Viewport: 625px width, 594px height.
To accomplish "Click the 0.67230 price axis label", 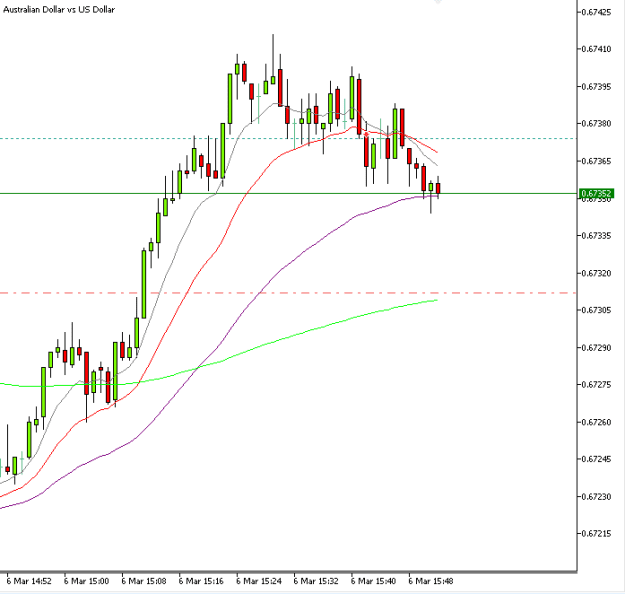I will (x=596, y=497).
